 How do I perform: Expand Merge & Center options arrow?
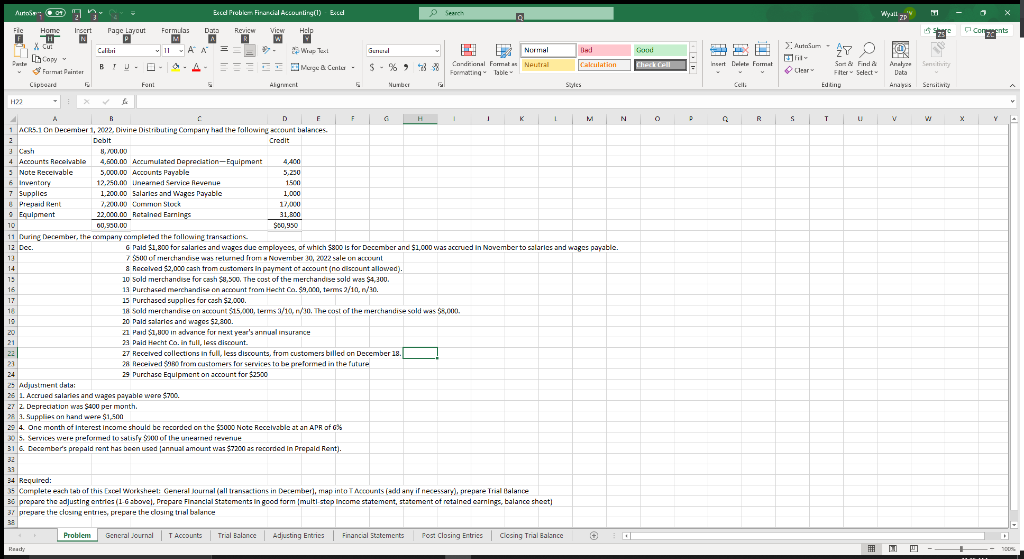click(353, 67)
